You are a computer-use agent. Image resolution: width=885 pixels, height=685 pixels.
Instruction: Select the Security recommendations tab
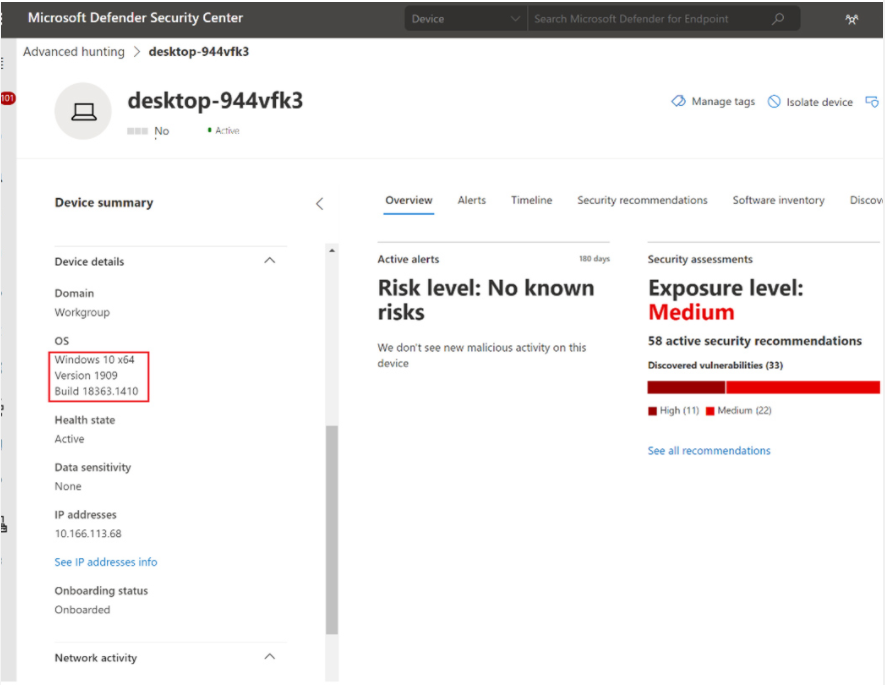pos(642,200)
